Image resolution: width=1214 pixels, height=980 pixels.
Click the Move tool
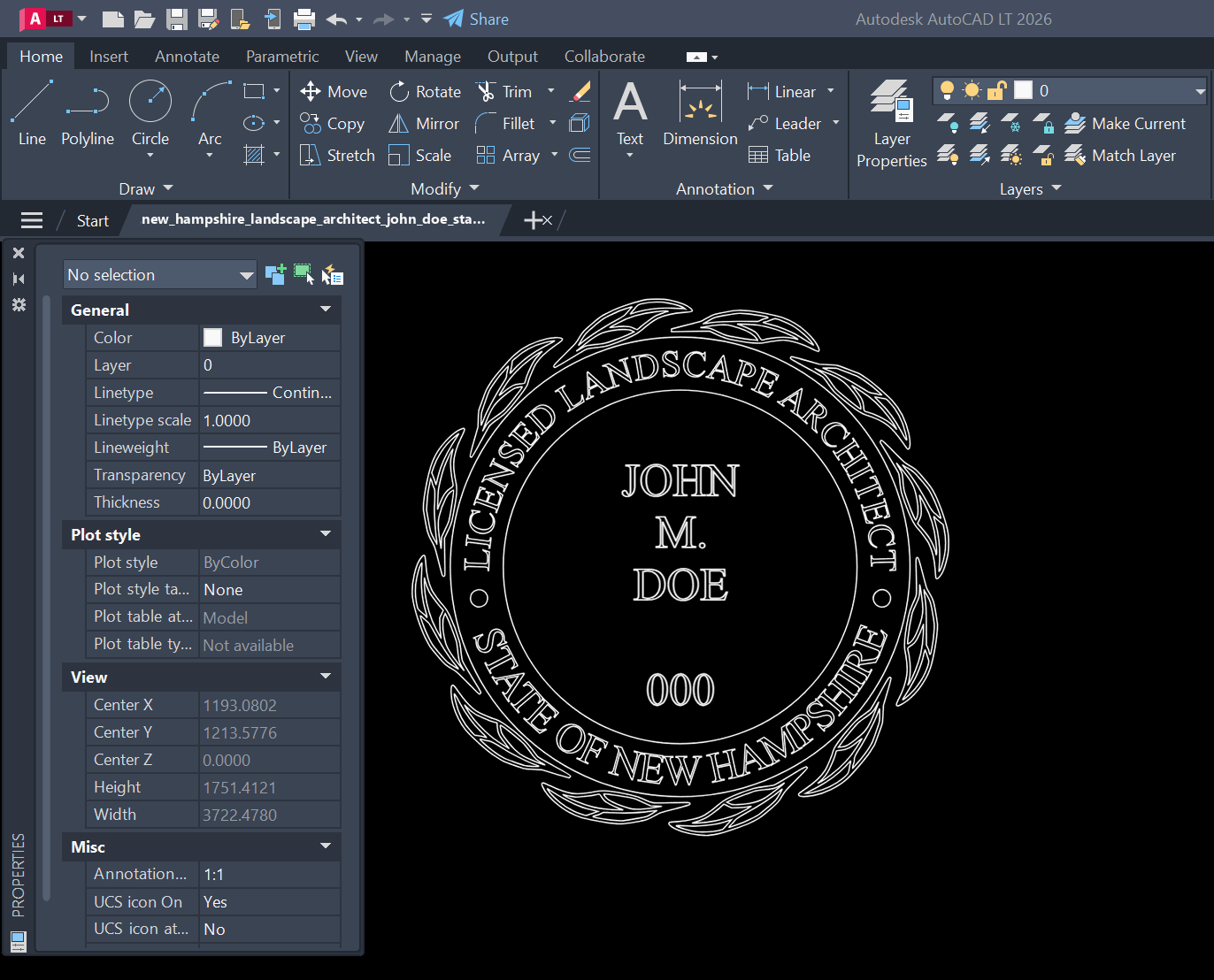[x=334, y=92]
